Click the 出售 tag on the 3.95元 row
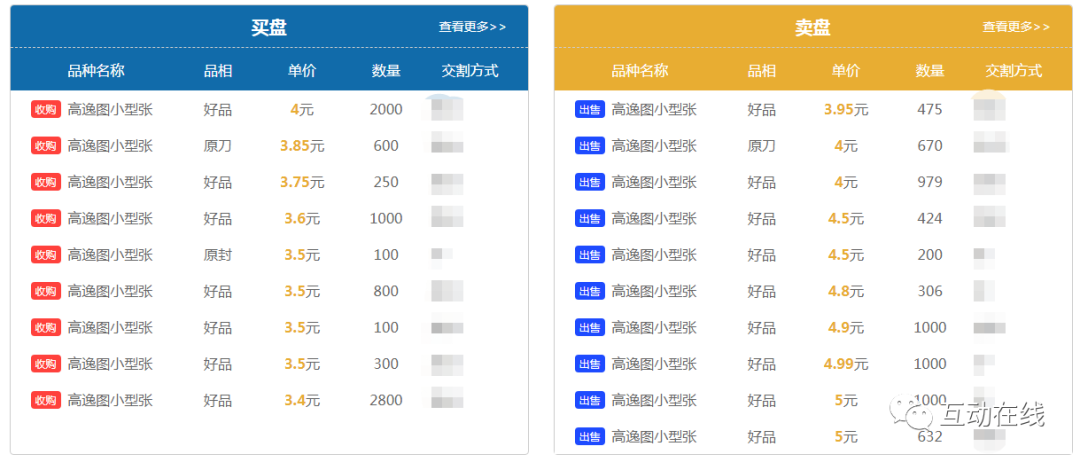The image size is (1080, 462). [x=590, y=109]
